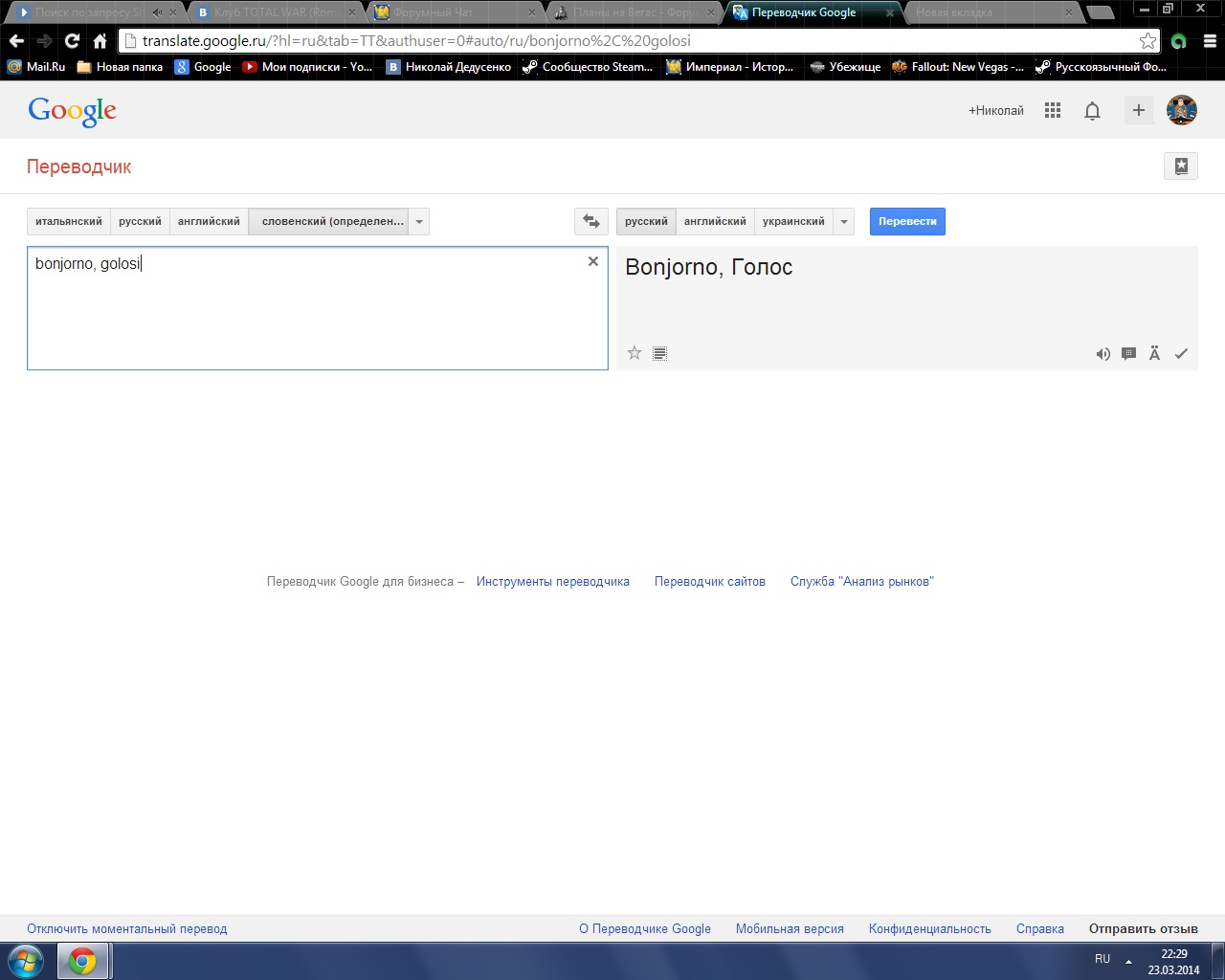This screenshot has height=980, width=1225.
Task: Click inside the source text box
Action: click(318, 308)
